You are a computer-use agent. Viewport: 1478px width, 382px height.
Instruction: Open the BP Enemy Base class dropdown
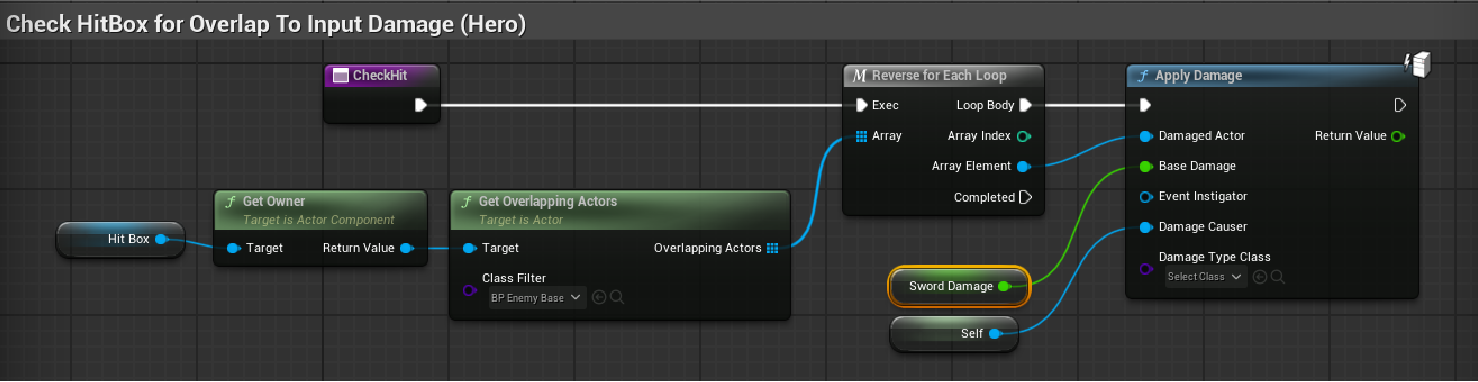(535, 298)
